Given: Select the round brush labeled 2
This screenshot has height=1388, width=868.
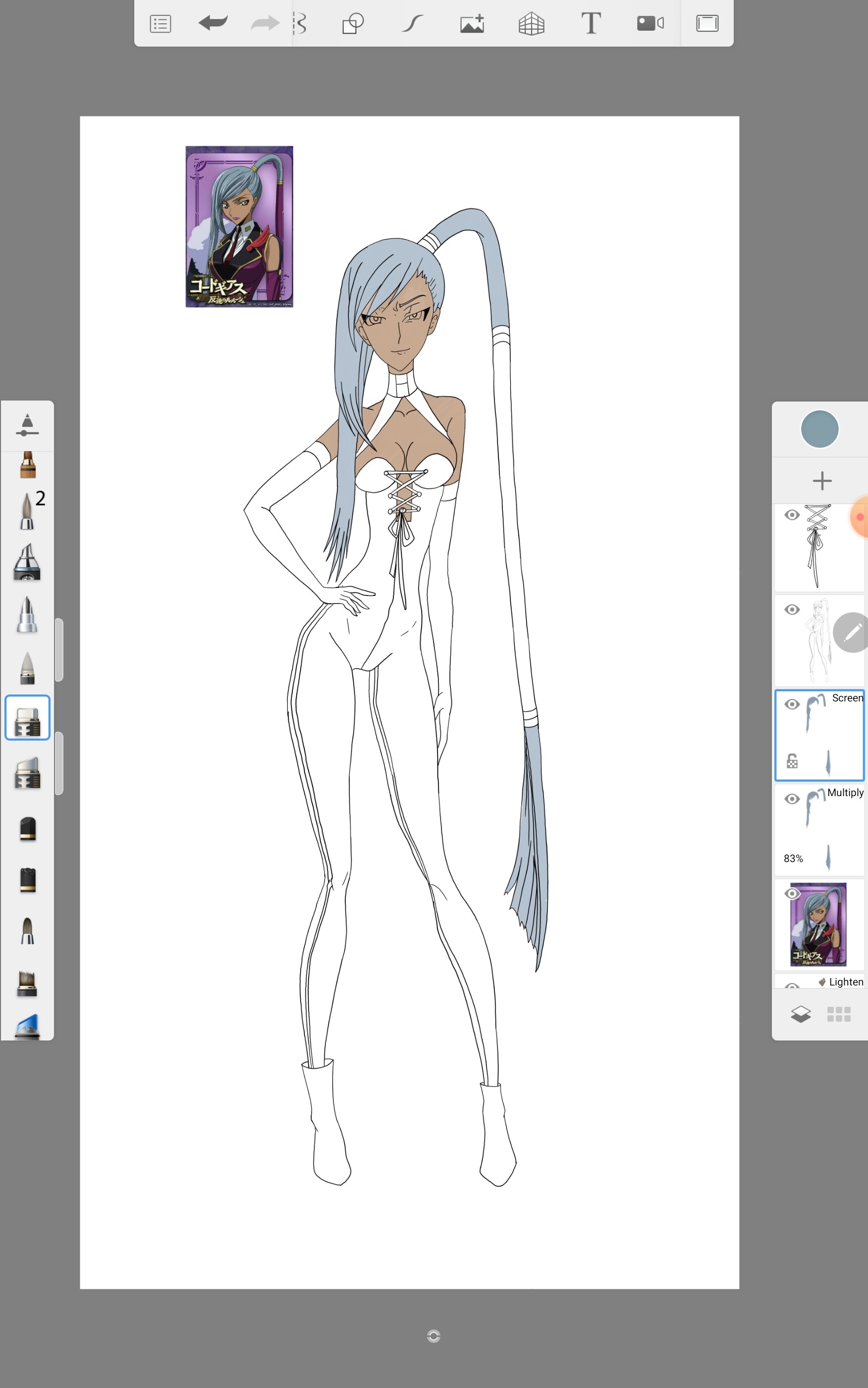Looking at the screenshot, I should 28,510.
